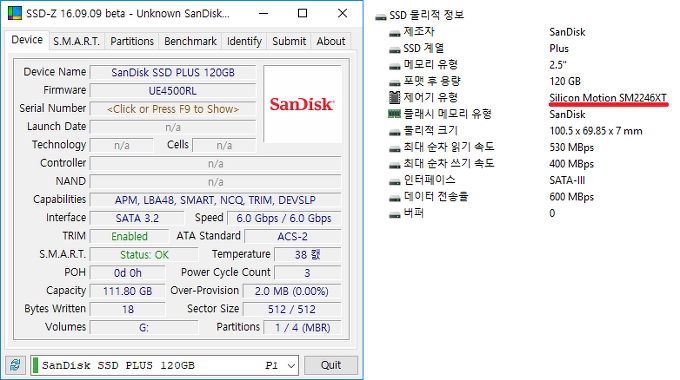Image resolution: width=680 pixels, height=380 pixels.
Task: Select the Device tab
Action: (x=27, y=40)
